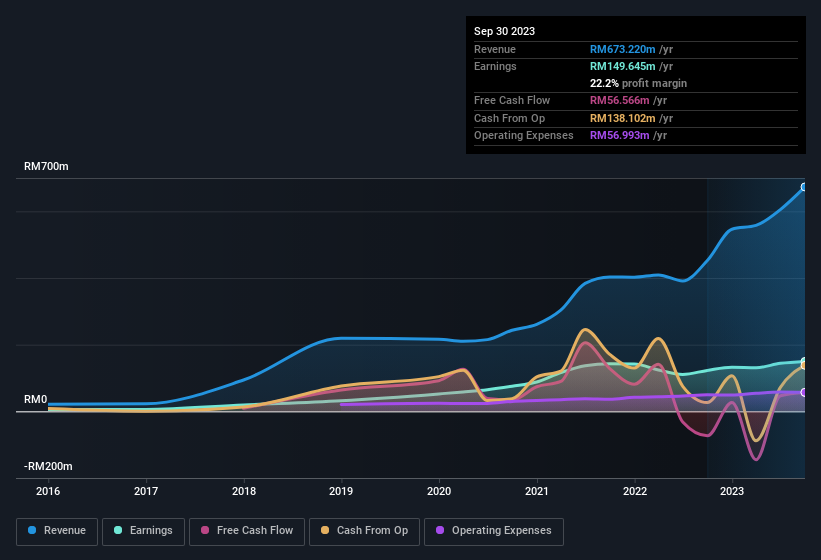This screenshot has height=560, width=821.
Task: Click the Sep 30 2023 tooltip date
Action: (504, 31)
